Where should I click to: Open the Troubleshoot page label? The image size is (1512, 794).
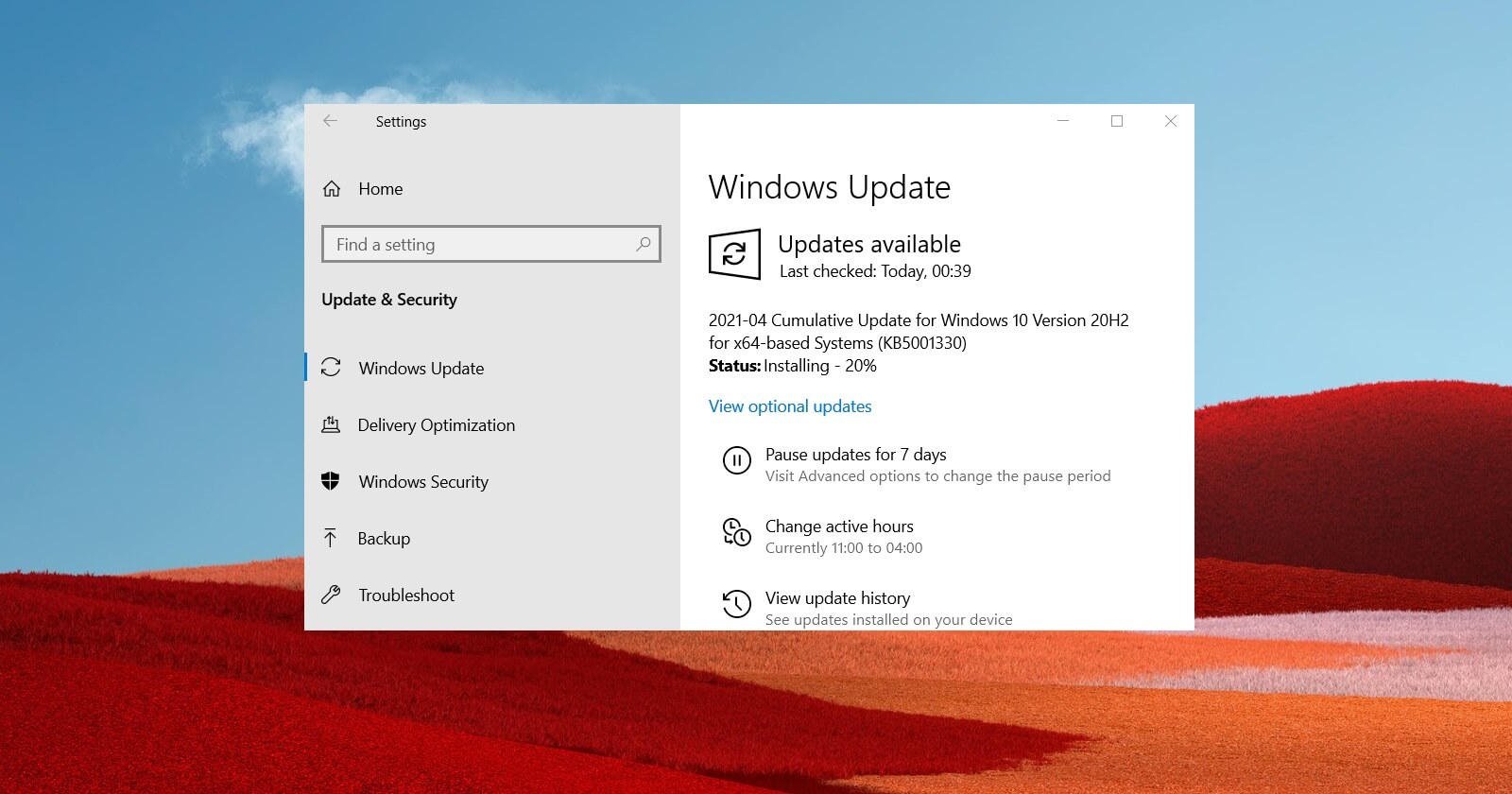pos(406,595)
